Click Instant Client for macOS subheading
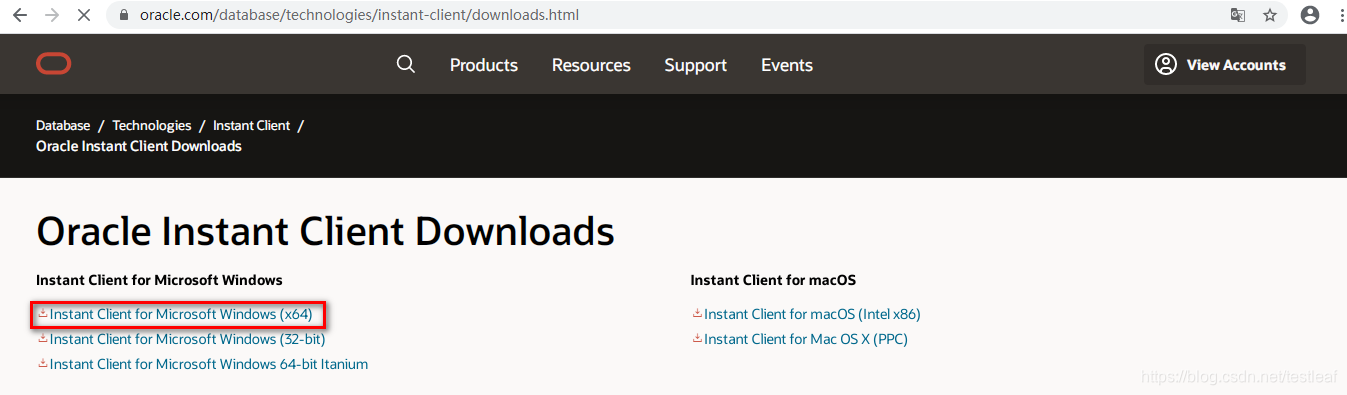 [x=773, y=280]
